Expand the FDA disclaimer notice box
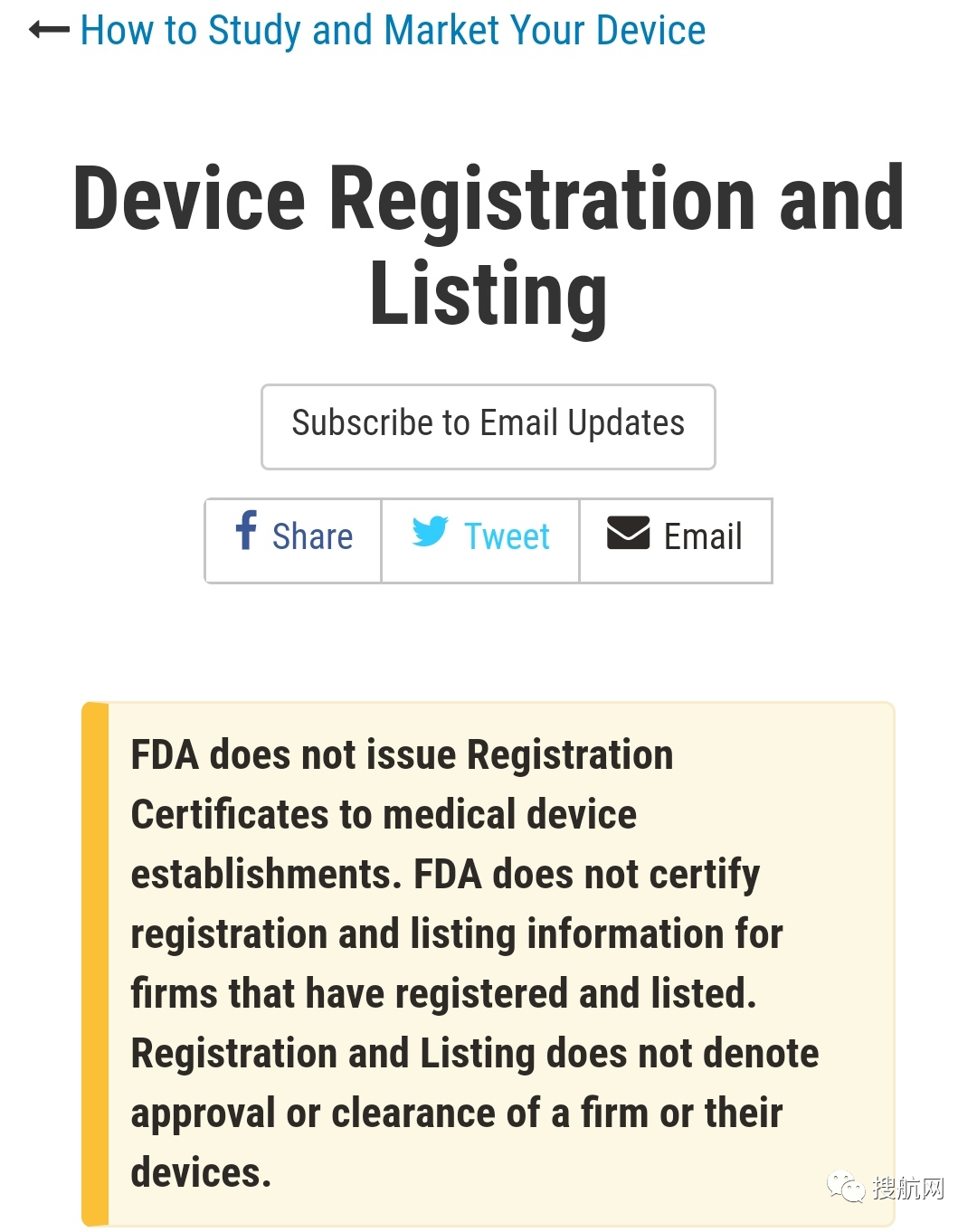 tap(488, 963)
